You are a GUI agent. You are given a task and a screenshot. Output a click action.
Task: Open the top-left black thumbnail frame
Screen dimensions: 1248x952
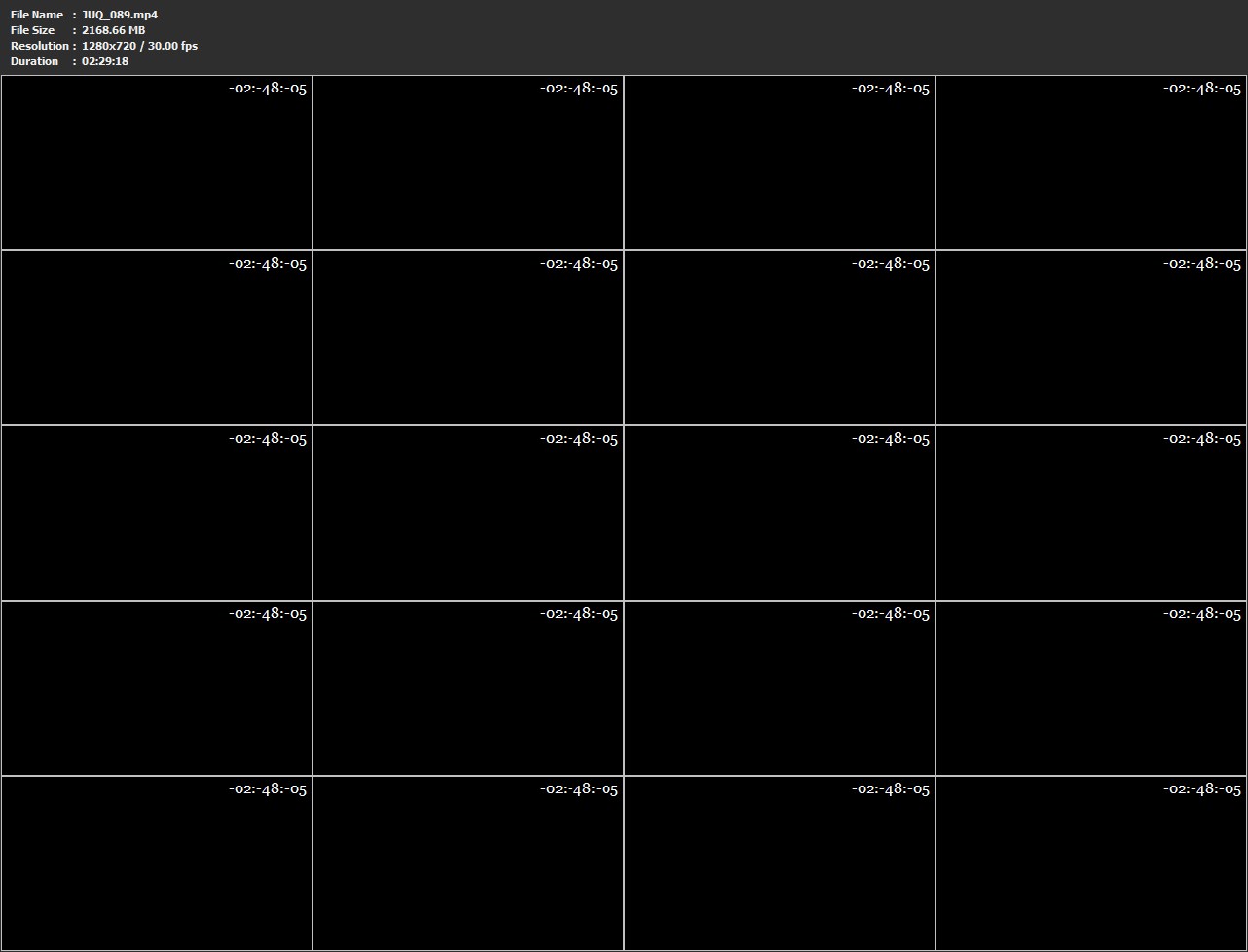click(157, 163)
